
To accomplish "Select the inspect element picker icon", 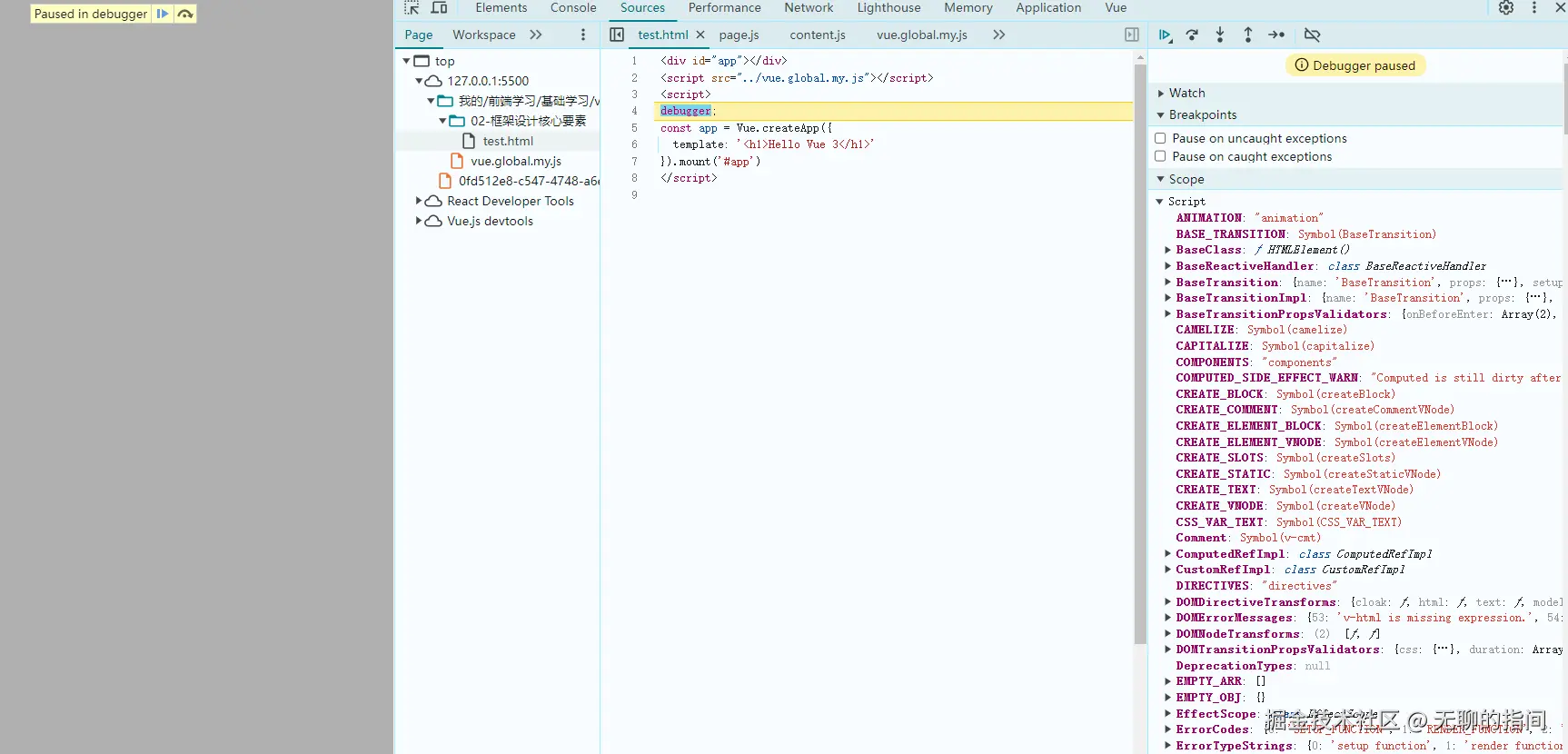I will (412, 8).
